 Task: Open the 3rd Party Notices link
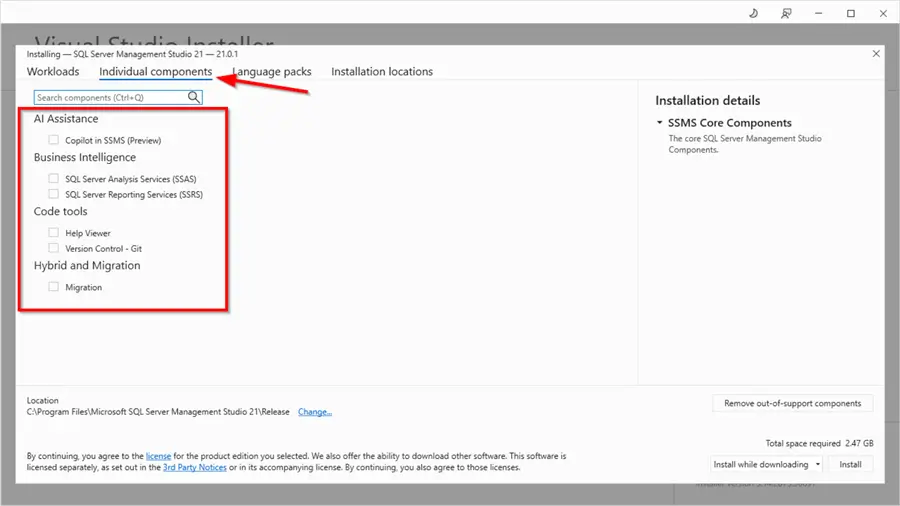coord(195,468)
